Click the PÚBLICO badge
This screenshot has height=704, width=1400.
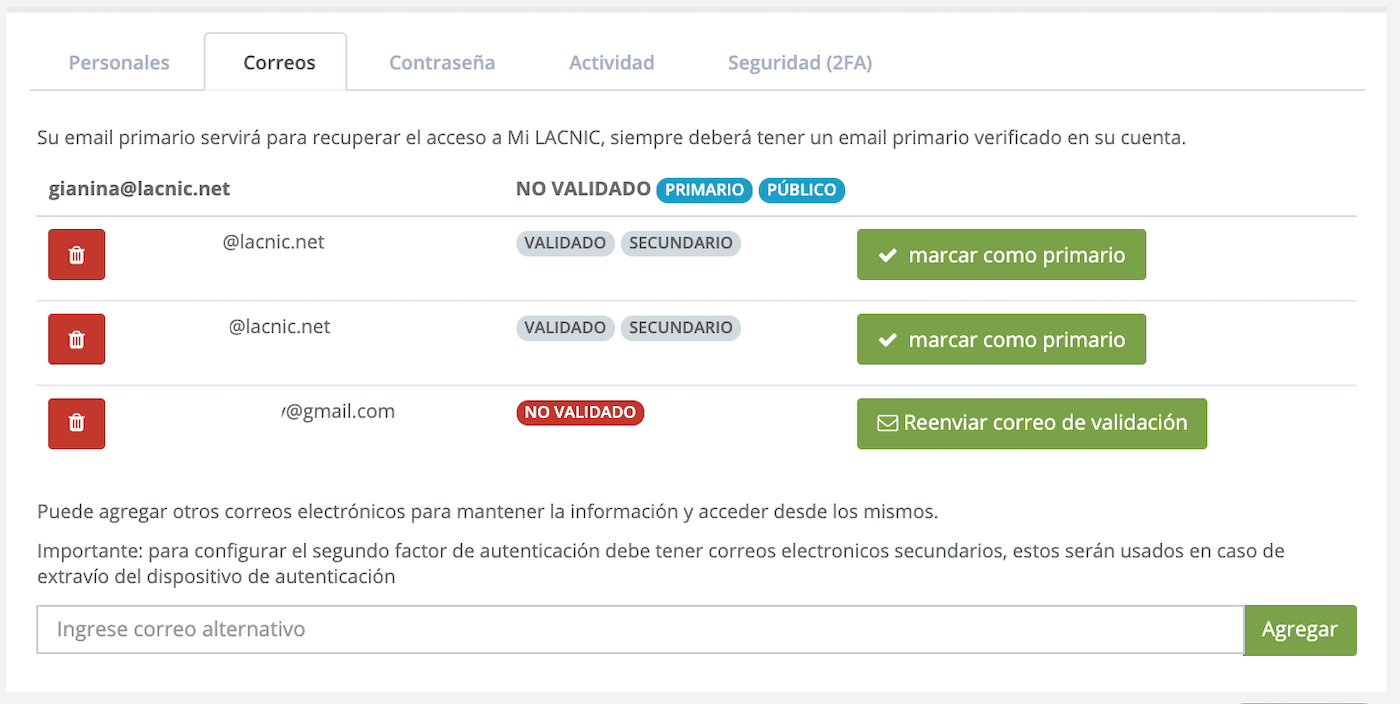pyautogui.click(x=802, y=190)
